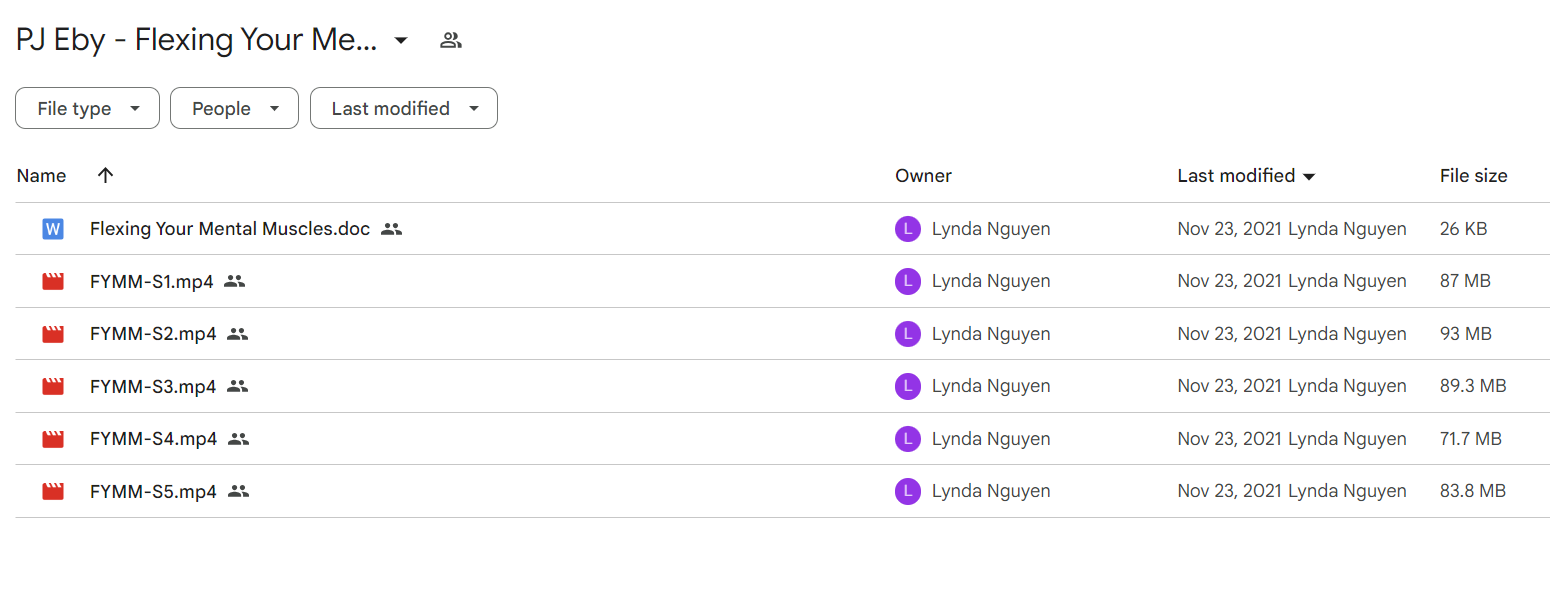Image resolution: width=1550 pixels, height=592 pixels.
Task: Click the sort direction arrow next to Name
Action: [x=105, y=175]
